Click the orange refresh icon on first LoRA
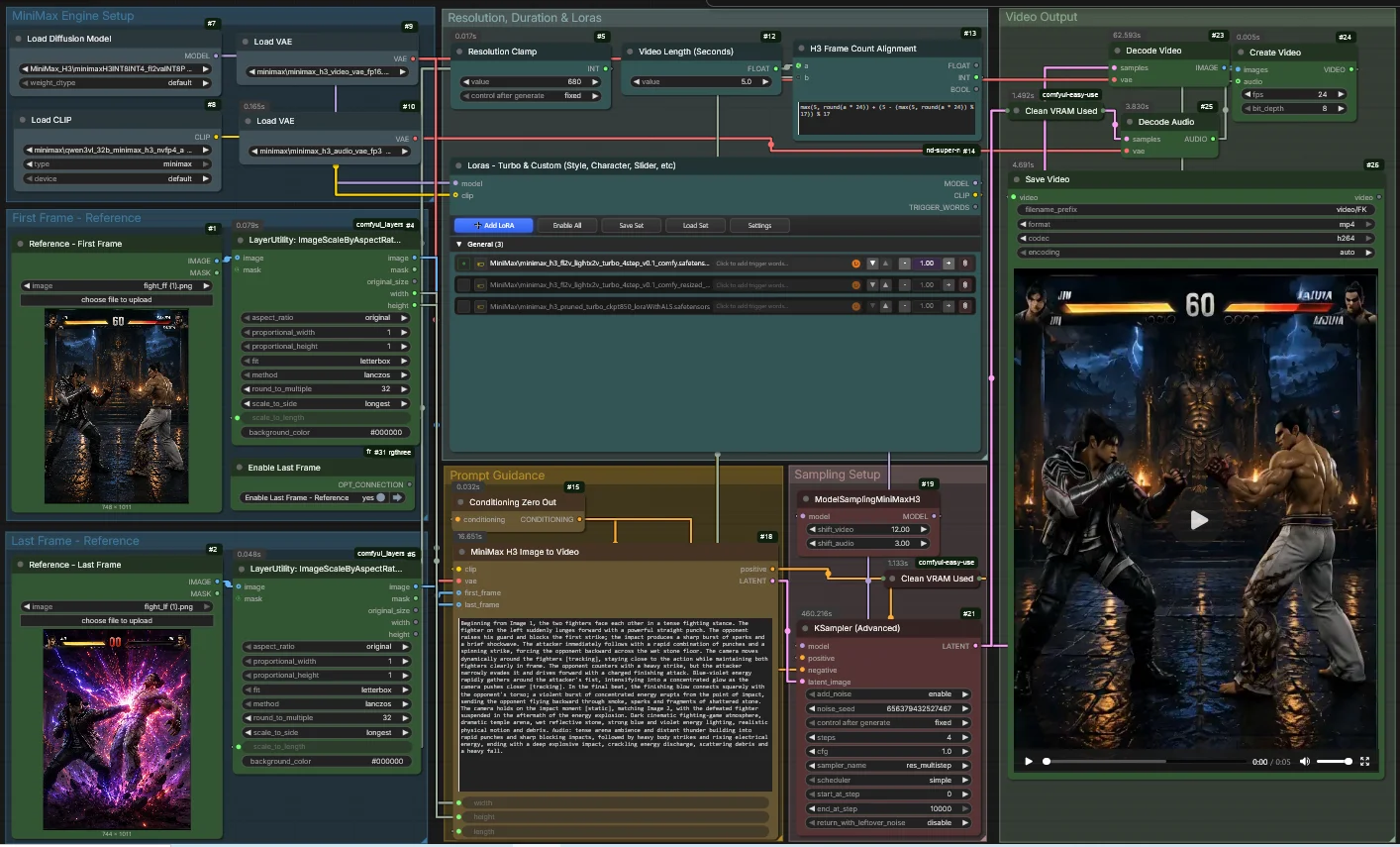The image size is (1400, 847). click(x=855, y=264)
